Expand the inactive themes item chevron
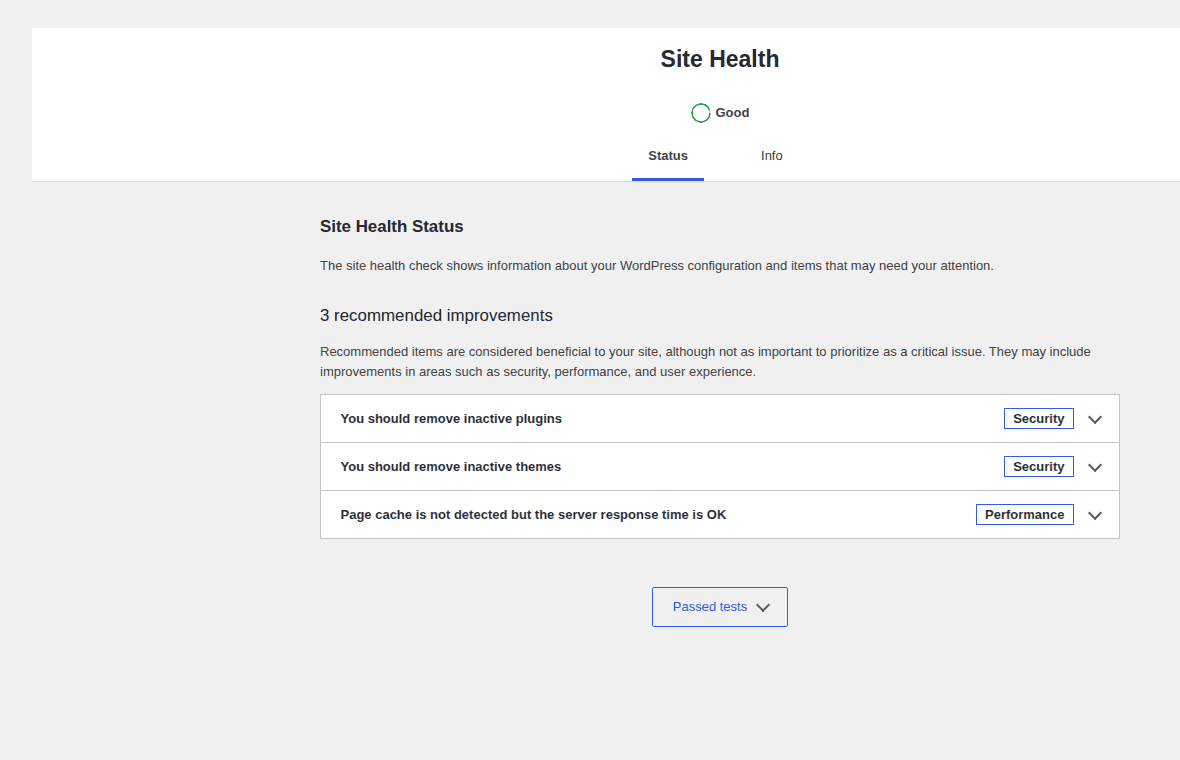Image resolution: width=1180 pixels, height=760 pixels. click(x=1095, y=467)
